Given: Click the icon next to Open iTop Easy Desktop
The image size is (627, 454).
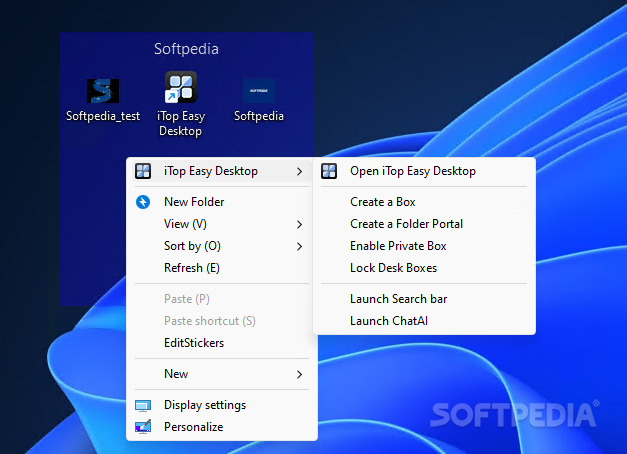Looking at the screenshot, I should point(329,171).
